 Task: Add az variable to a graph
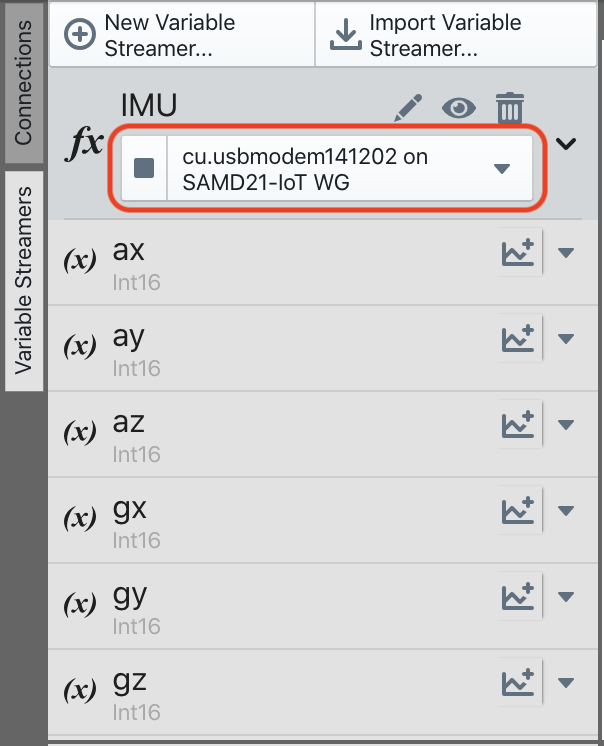(517, 426)
